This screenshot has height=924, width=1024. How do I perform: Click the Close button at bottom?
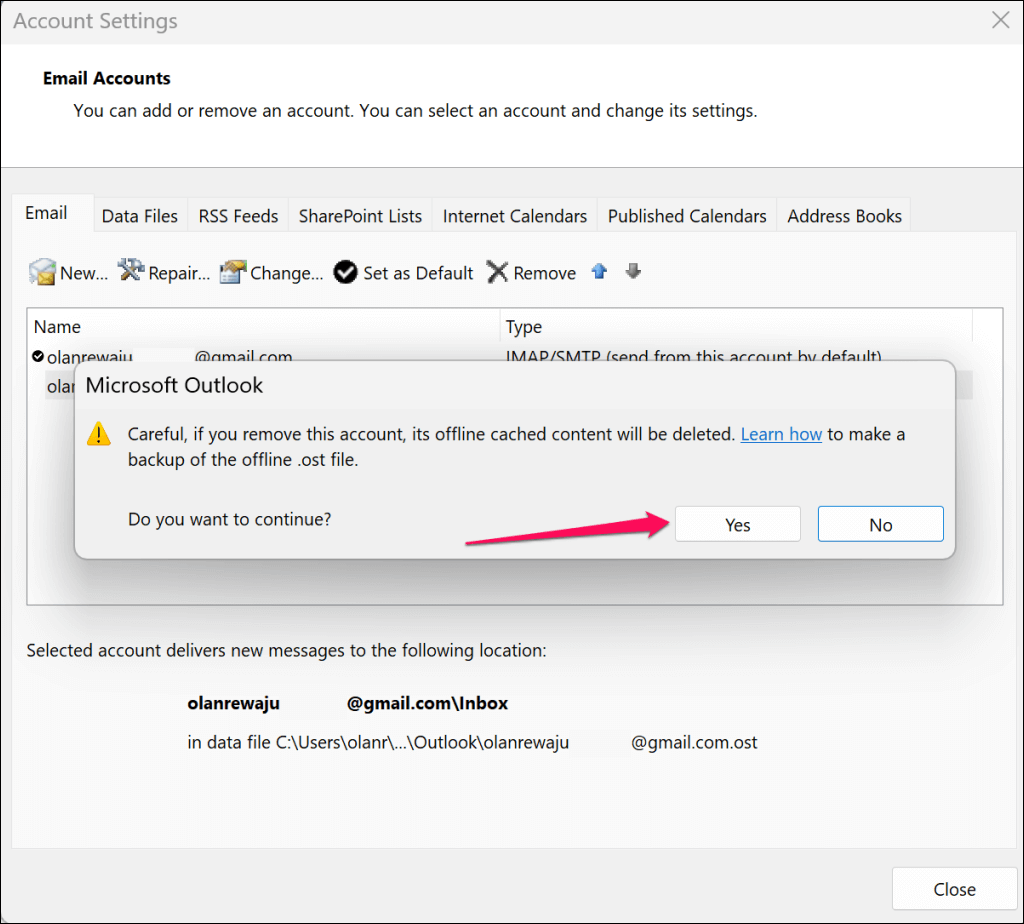click(955, 889)
